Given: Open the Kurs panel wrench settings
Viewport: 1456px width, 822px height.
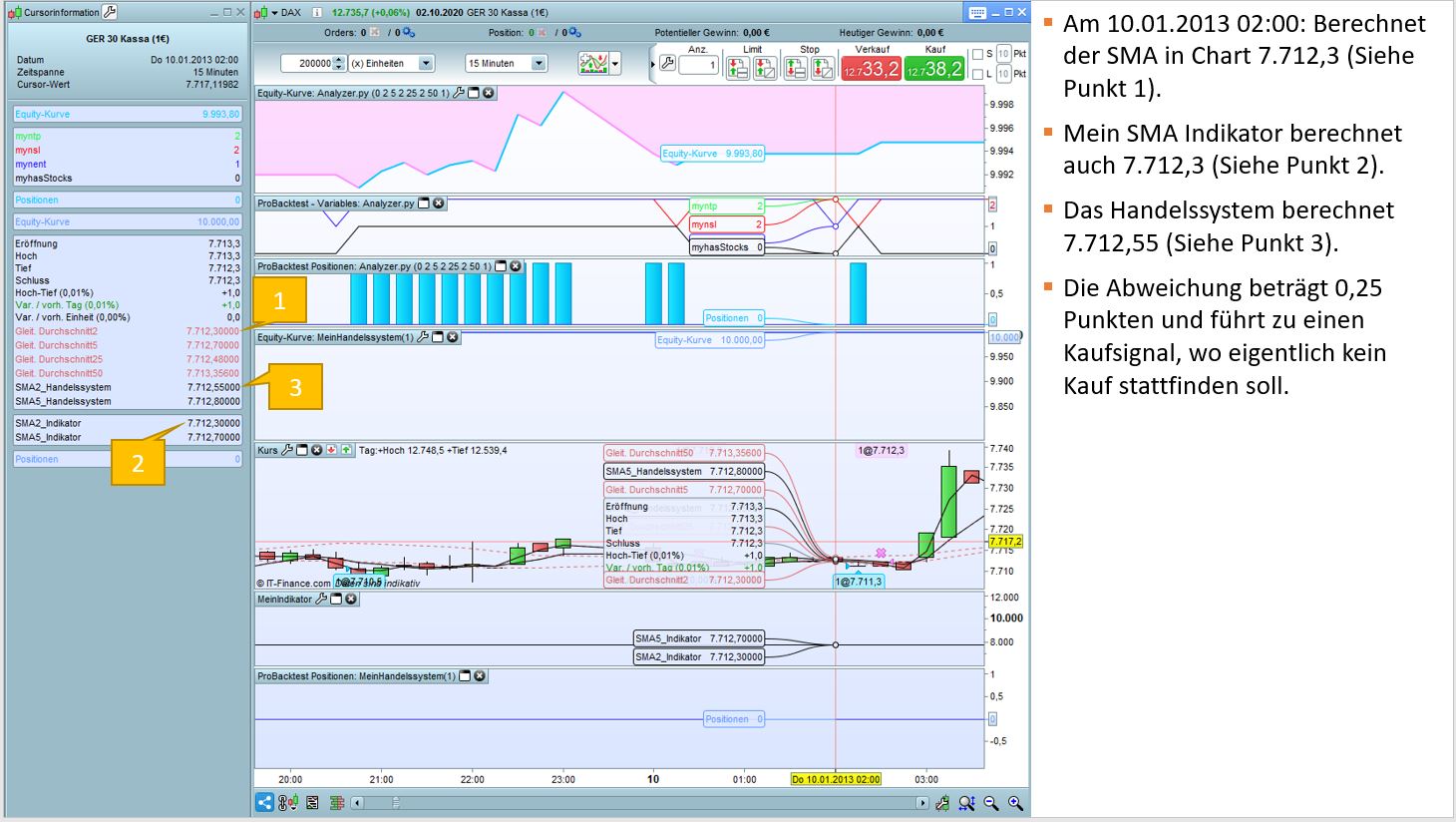Looking at the screenshot, I should click(287, 450).
